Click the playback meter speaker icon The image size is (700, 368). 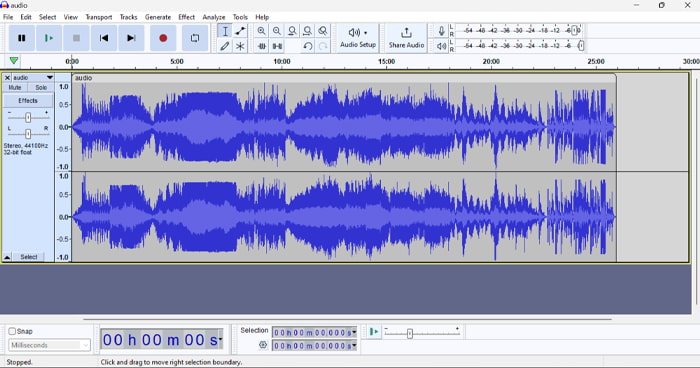pyautogui.click(x=442, y=46)
